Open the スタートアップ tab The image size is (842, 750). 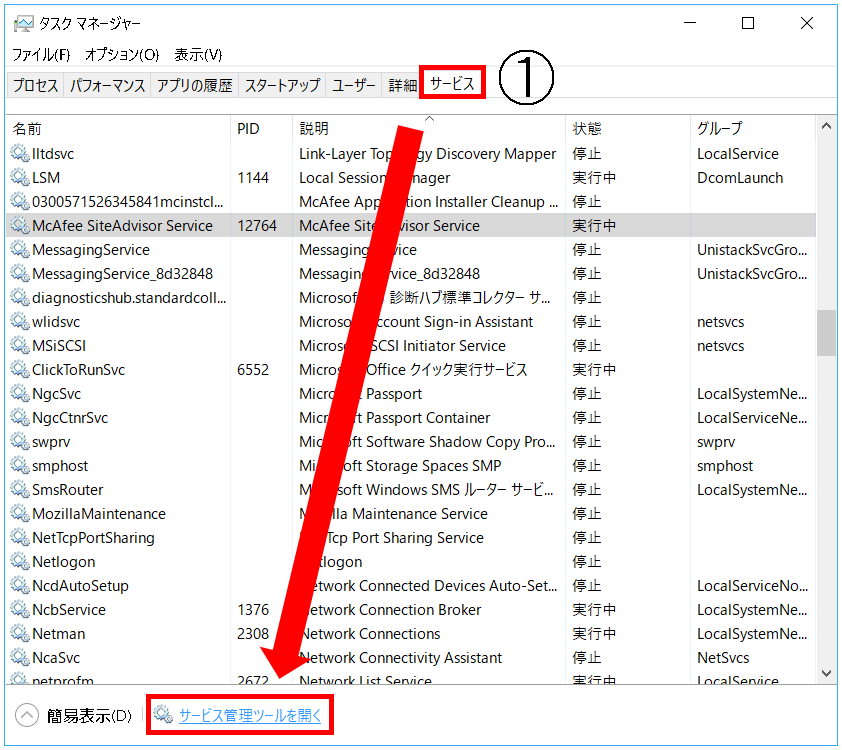tap(282, 85)
